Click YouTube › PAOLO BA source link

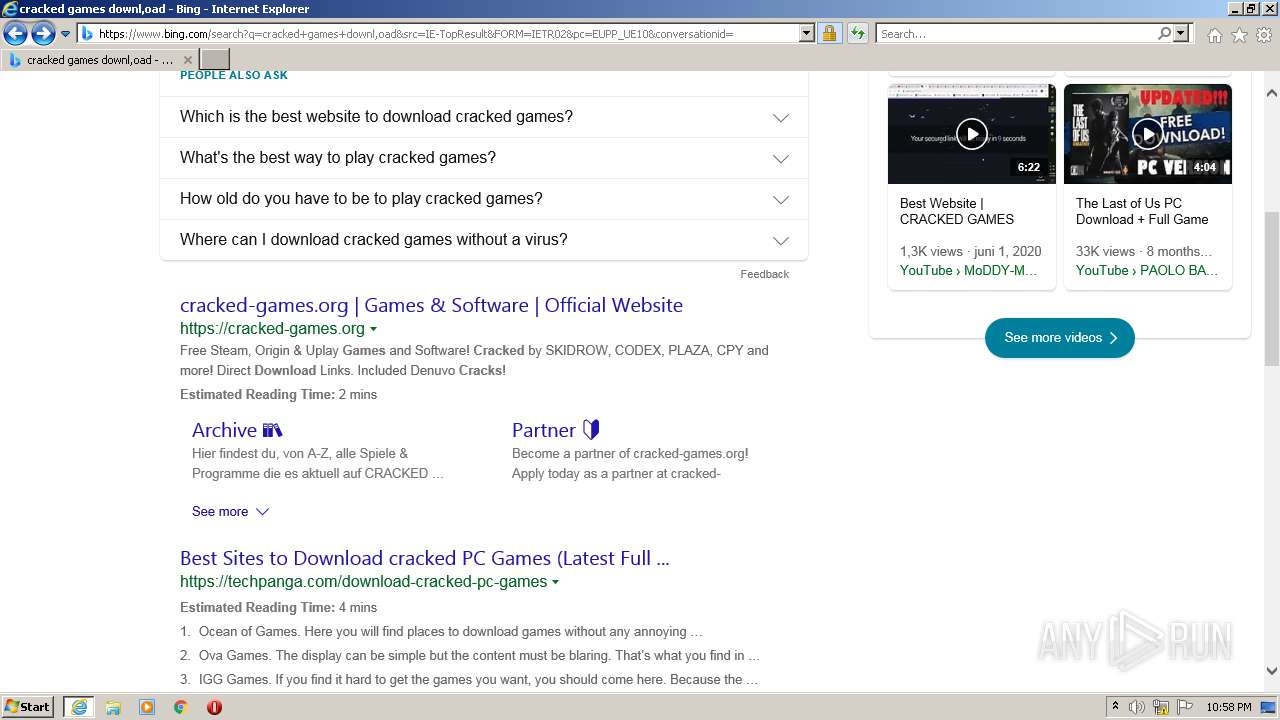1147,270
